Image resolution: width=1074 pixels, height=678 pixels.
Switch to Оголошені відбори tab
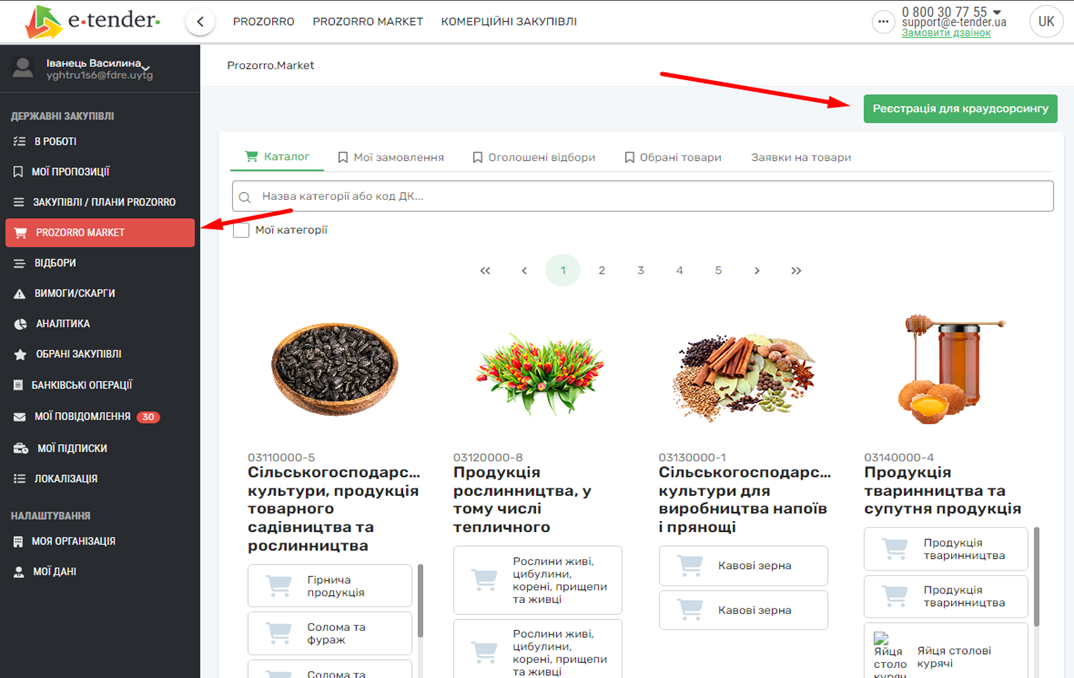click(534, 158)
